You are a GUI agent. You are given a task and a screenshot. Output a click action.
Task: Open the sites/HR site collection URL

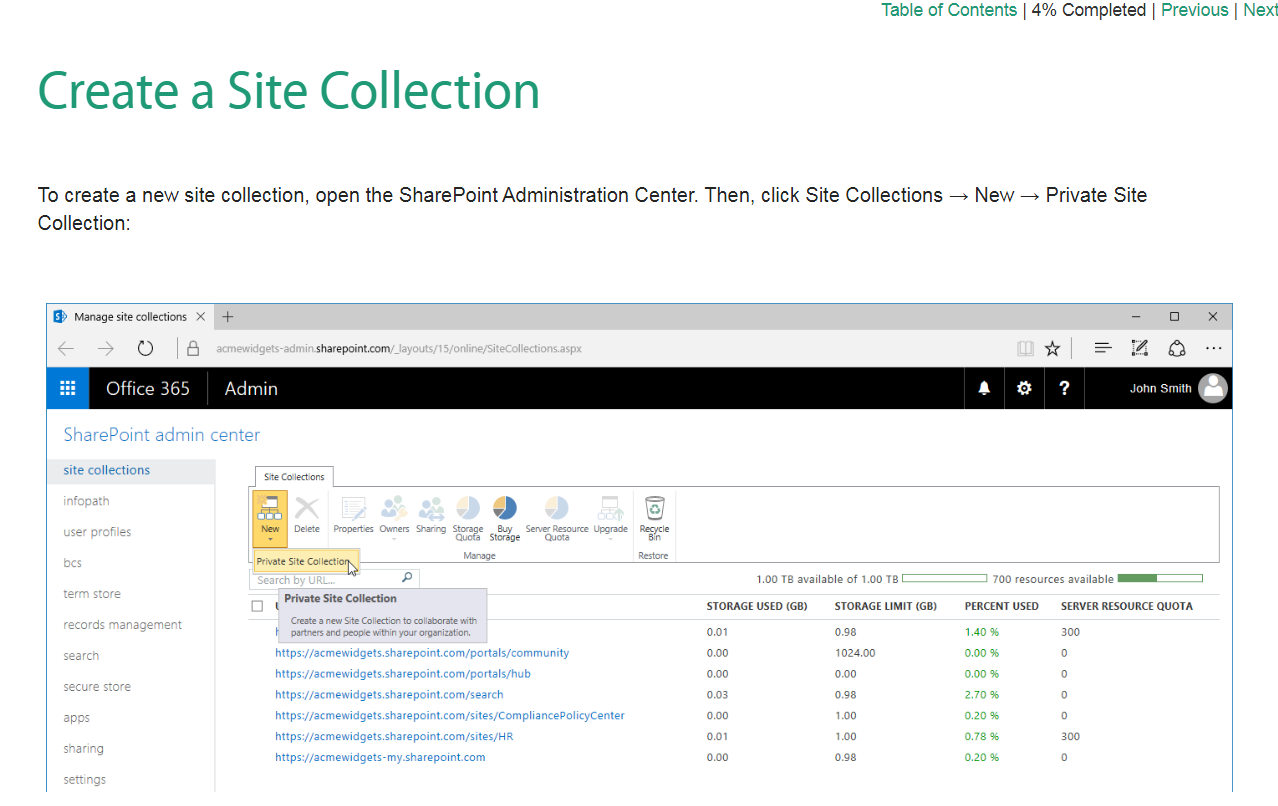click(394, 737)
